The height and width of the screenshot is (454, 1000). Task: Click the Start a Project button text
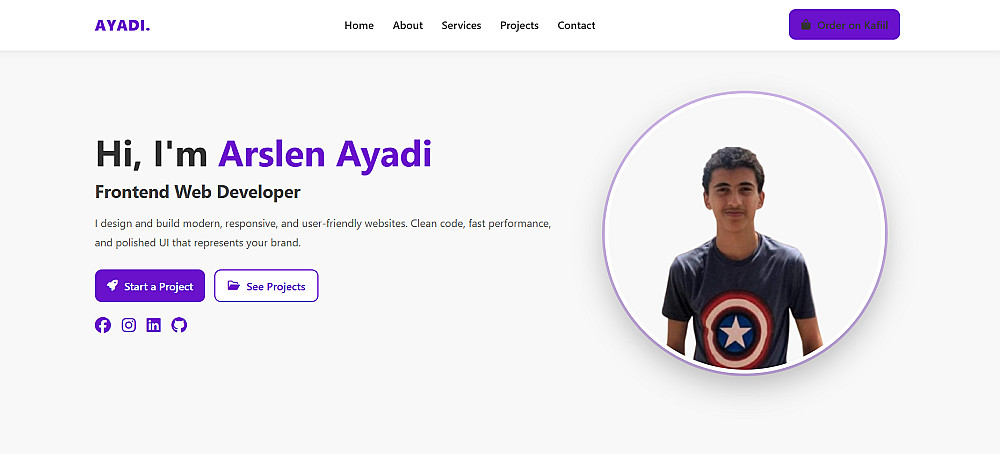coord(159,287)
